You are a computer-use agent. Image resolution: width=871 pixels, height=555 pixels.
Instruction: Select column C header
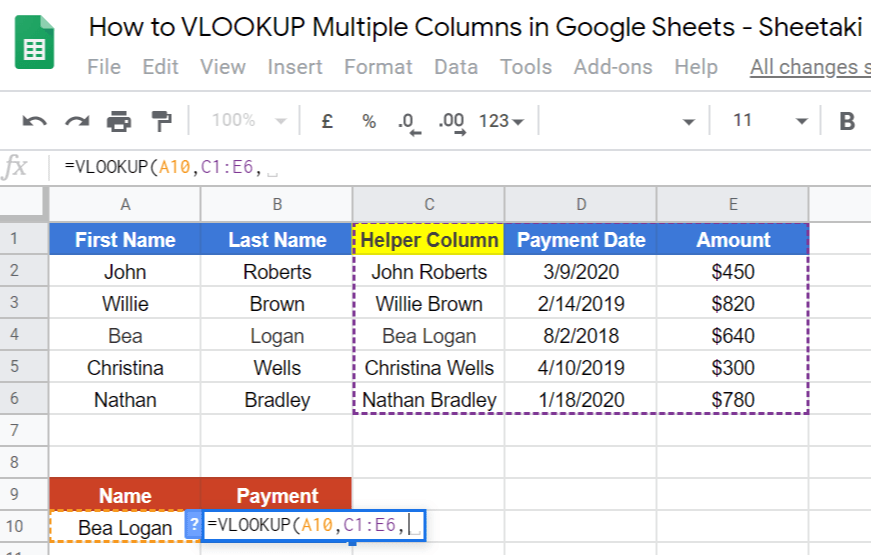(x=429, y=204)
